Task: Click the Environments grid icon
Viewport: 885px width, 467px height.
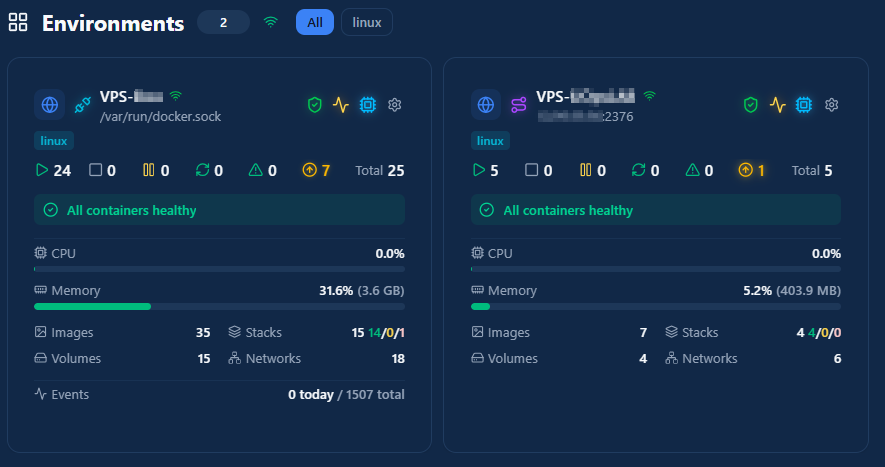Action: click(x=18, y=23)
